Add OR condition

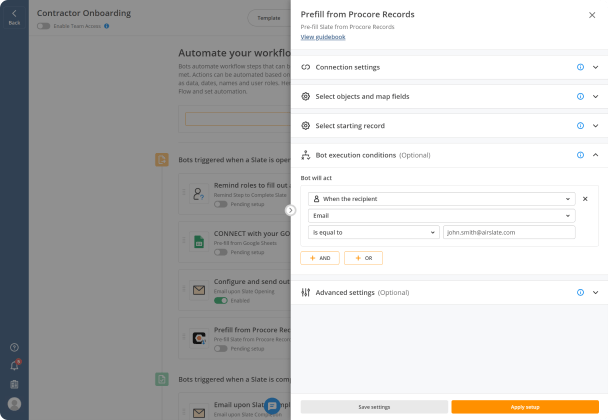(x=363, y=258)
